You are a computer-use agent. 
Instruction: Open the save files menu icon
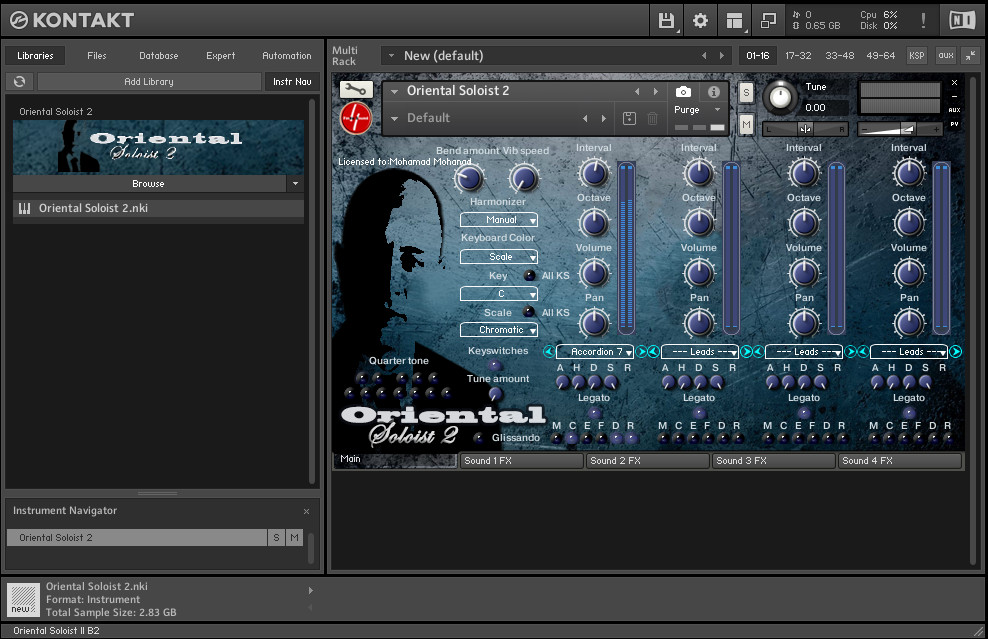[666, 21]
